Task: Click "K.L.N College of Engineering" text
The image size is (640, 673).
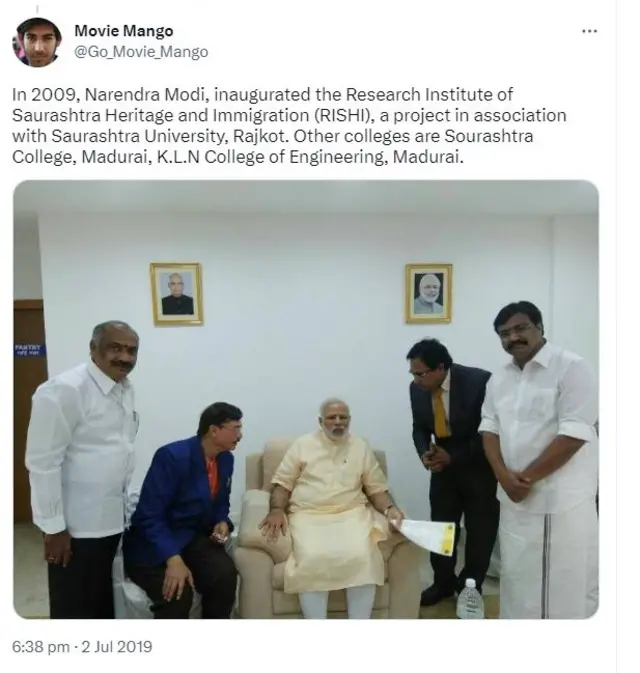Action: (268, 157)
